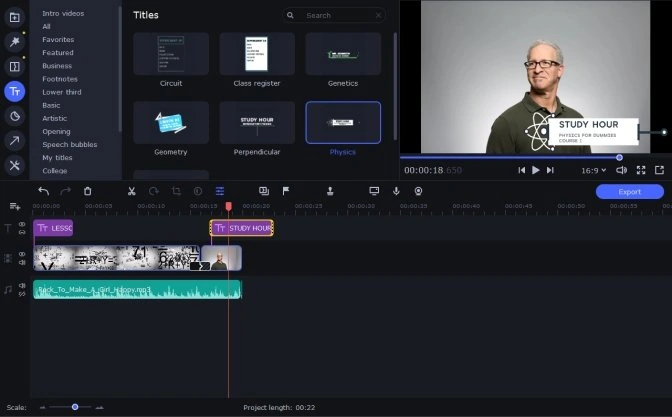The image size is (672, 417).
Task: Toggle preview volume speaker icon
Action: (x=621, y=170)
